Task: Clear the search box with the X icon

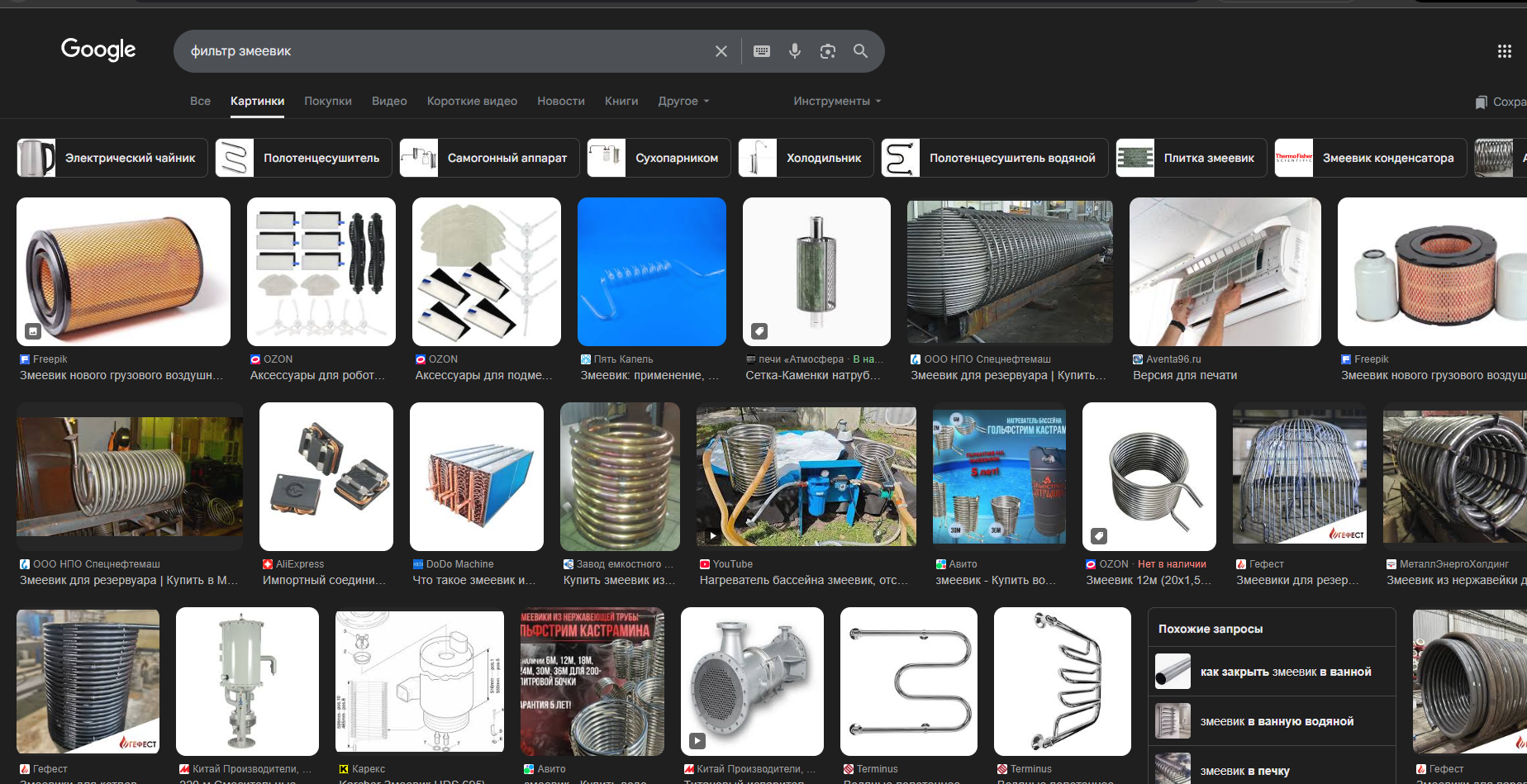Action: [x=721, y=51]
